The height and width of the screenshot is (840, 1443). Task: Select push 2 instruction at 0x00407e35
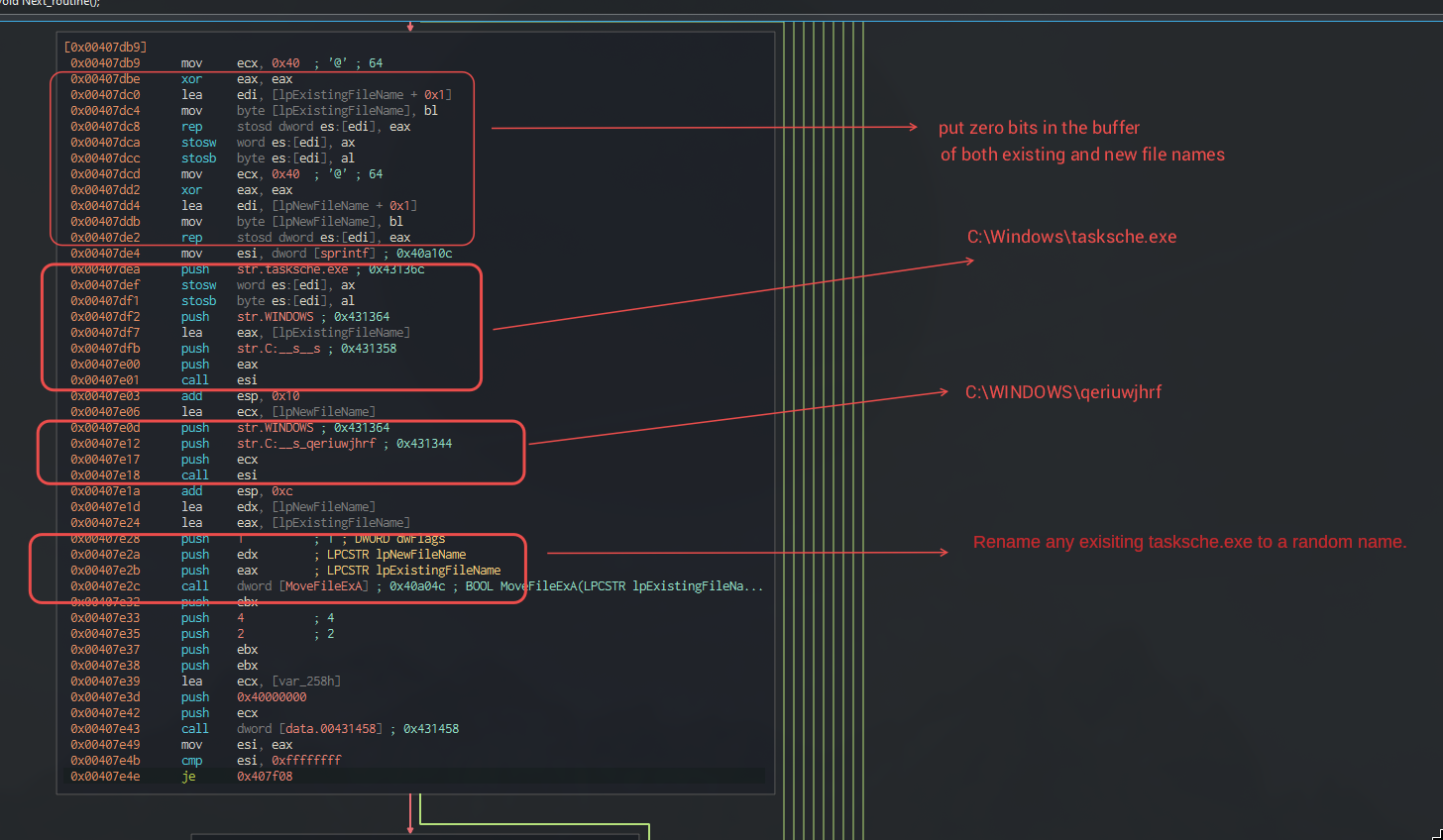click(x=202, y=633)
